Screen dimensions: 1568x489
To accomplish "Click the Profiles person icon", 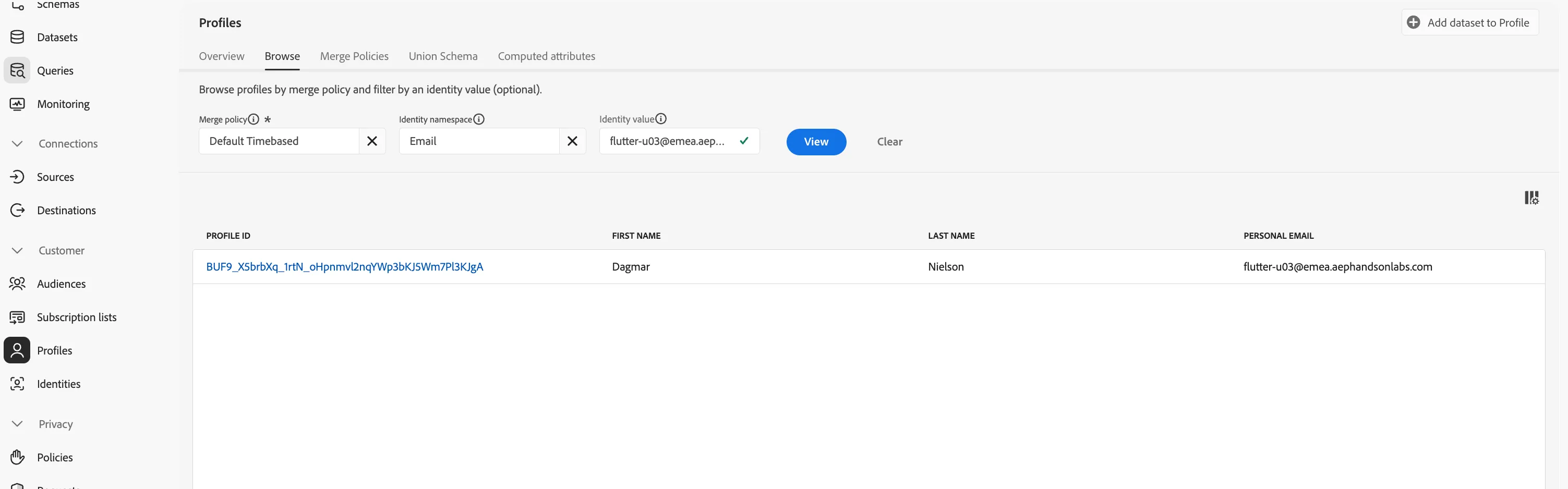I will [x=17, y=350].
